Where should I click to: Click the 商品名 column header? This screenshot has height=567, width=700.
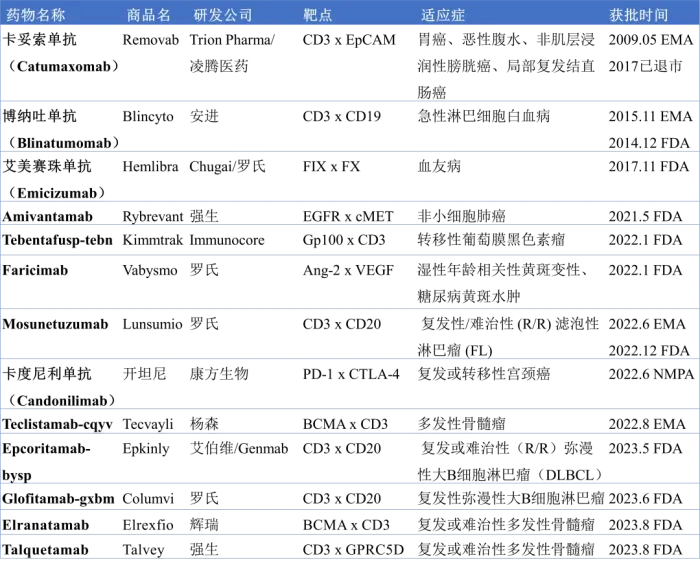point(149,15)
